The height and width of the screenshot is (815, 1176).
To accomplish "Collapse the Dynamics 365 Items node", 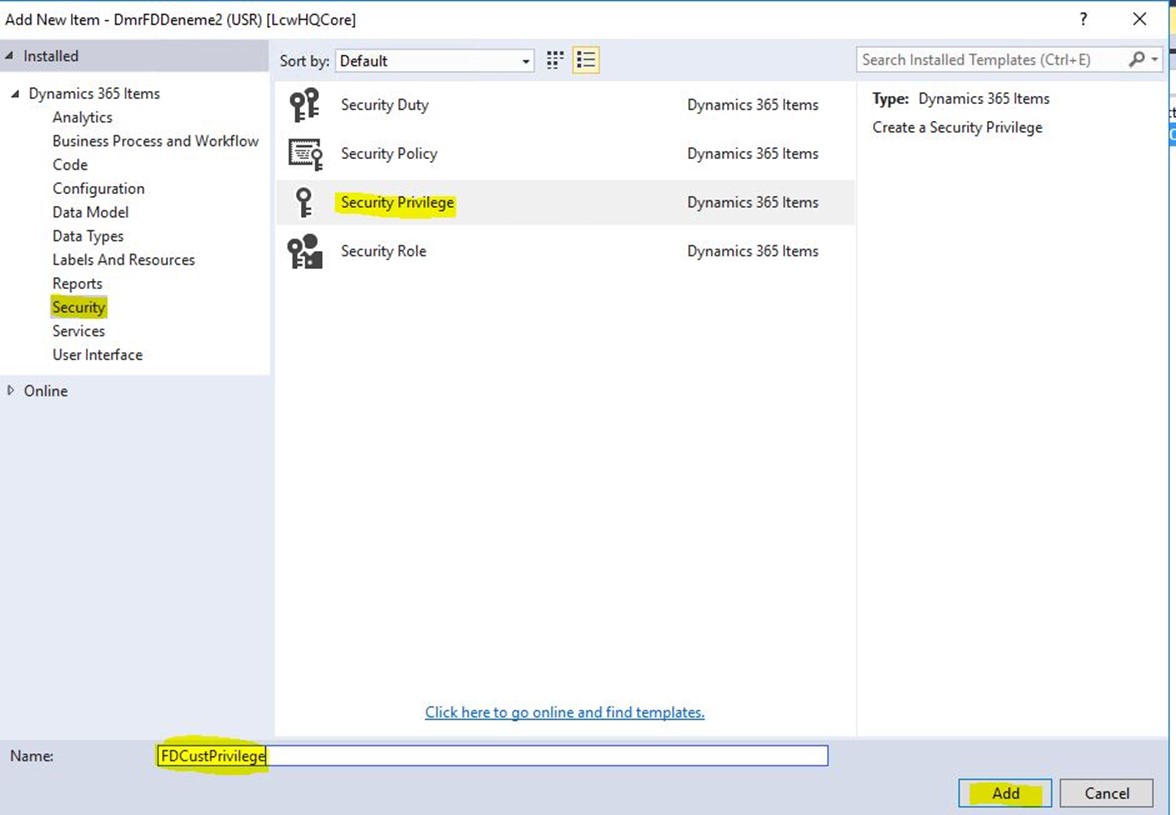I will click(x=14, y=94).
